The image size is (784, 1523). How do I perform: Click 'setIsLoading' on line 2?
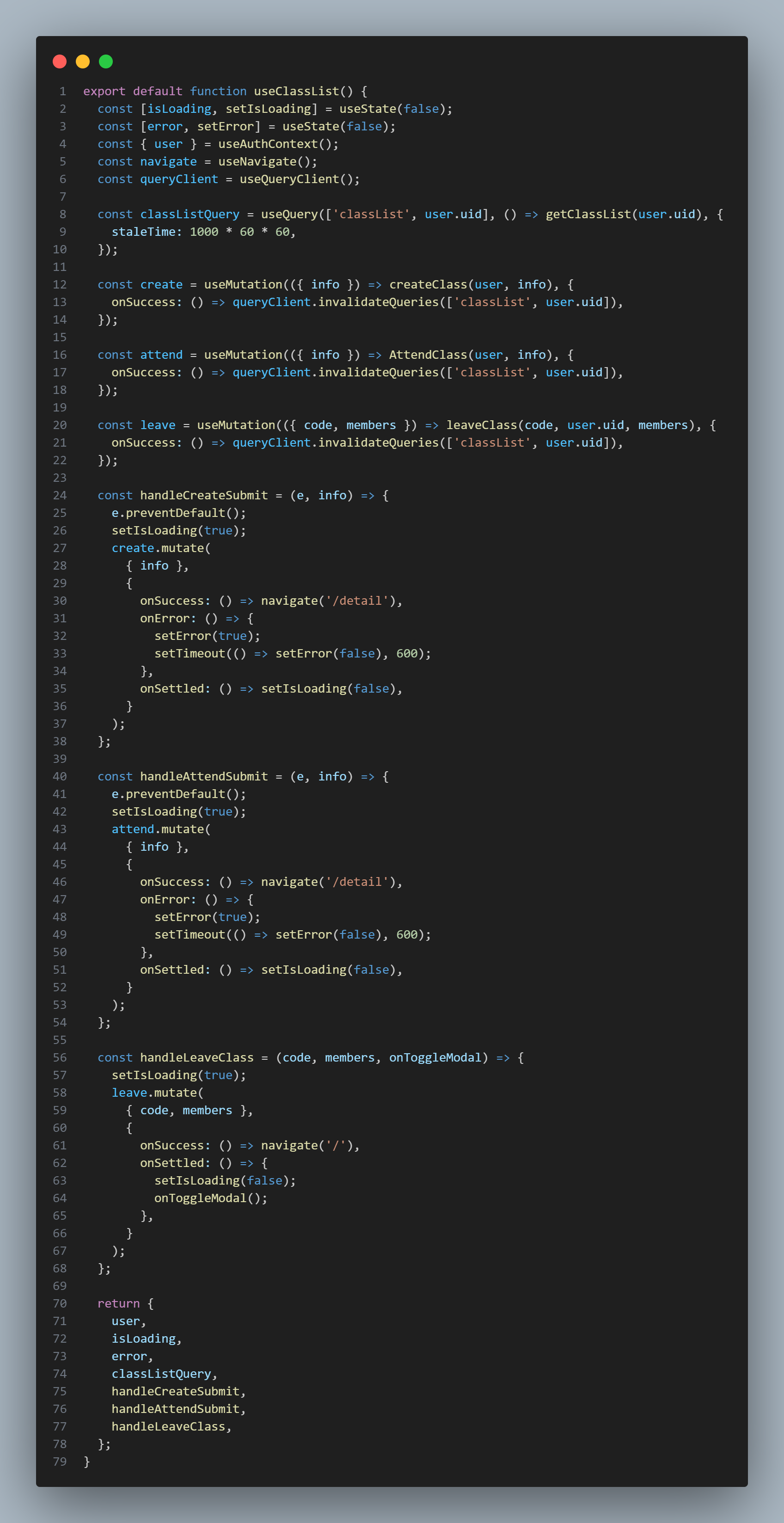pos(269,109)
